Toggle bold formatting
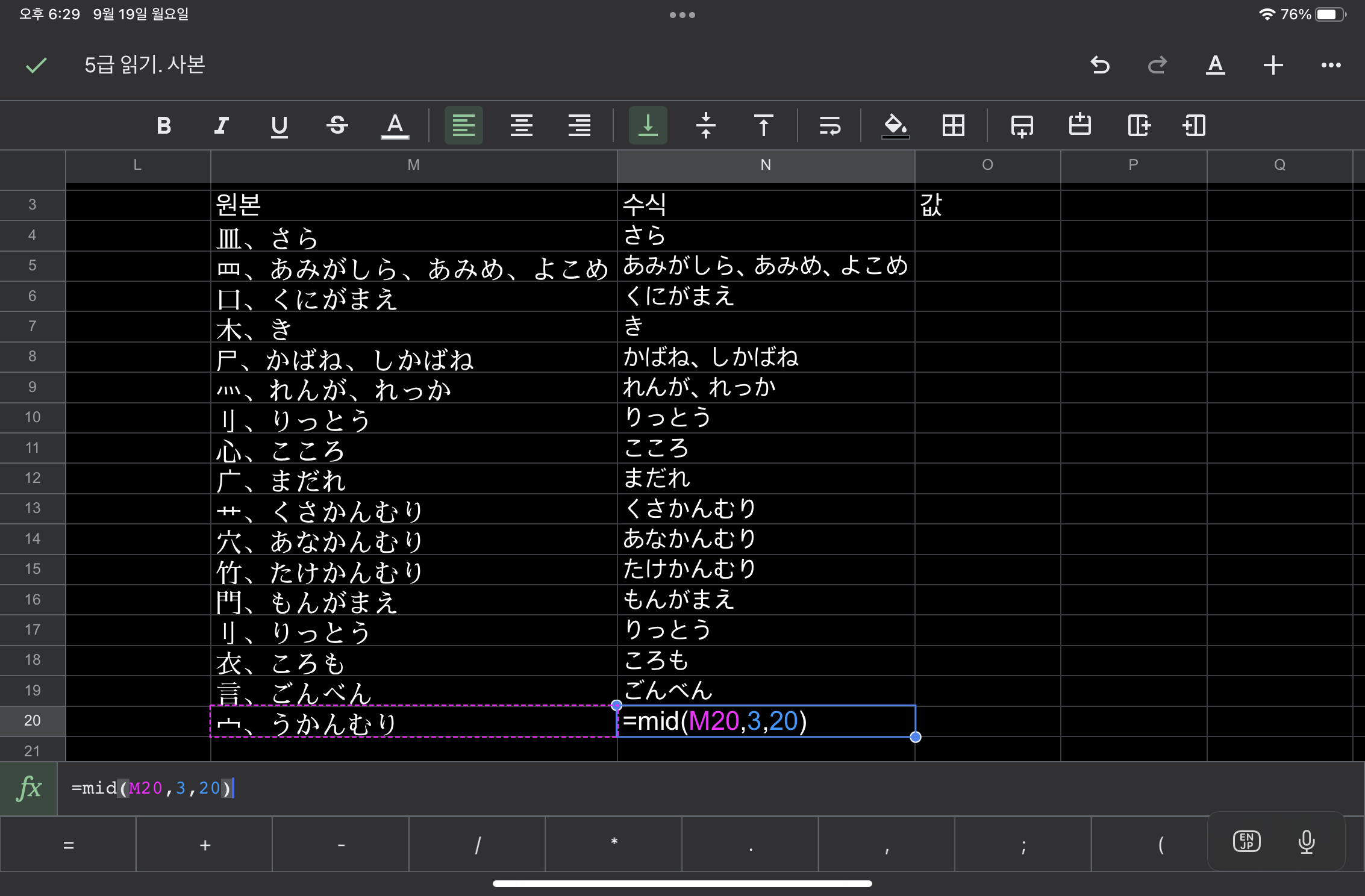1365x896 pixels. (163, 126)
